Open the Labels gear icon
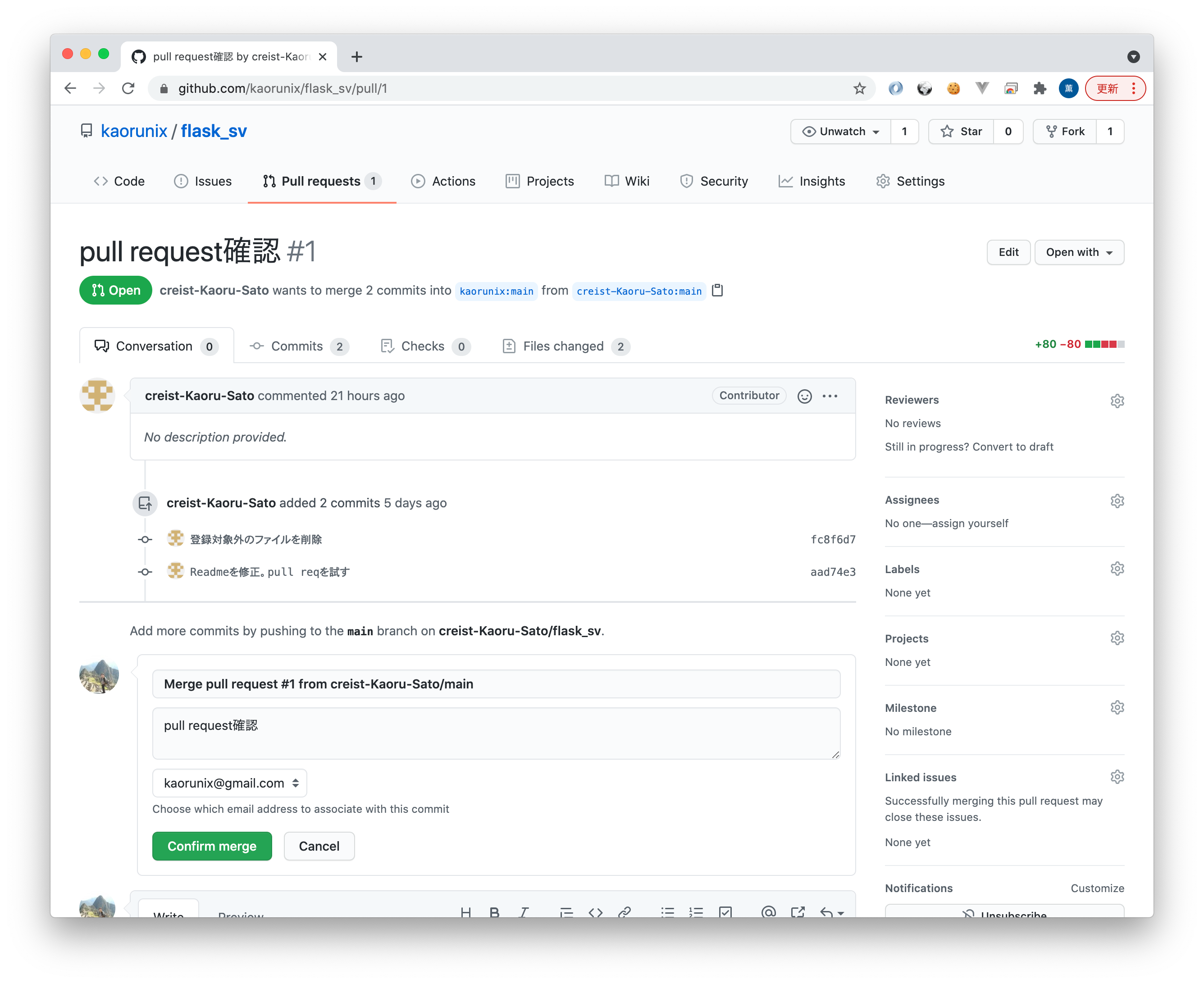Screen dimensions: 1204x984 click(1117, 569)
